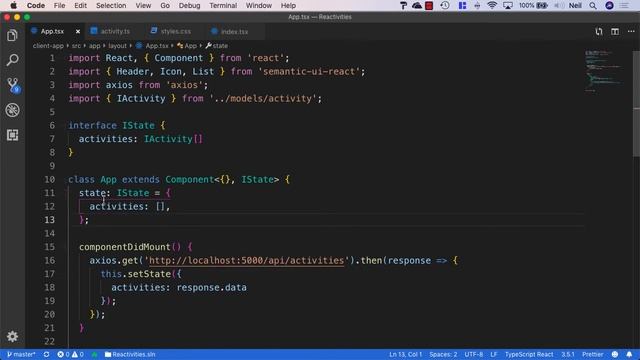Change indentation via Spaces: 2
The width and height of the screenshot is (640, 360).
pyautogui.click(x=443, y=354)
